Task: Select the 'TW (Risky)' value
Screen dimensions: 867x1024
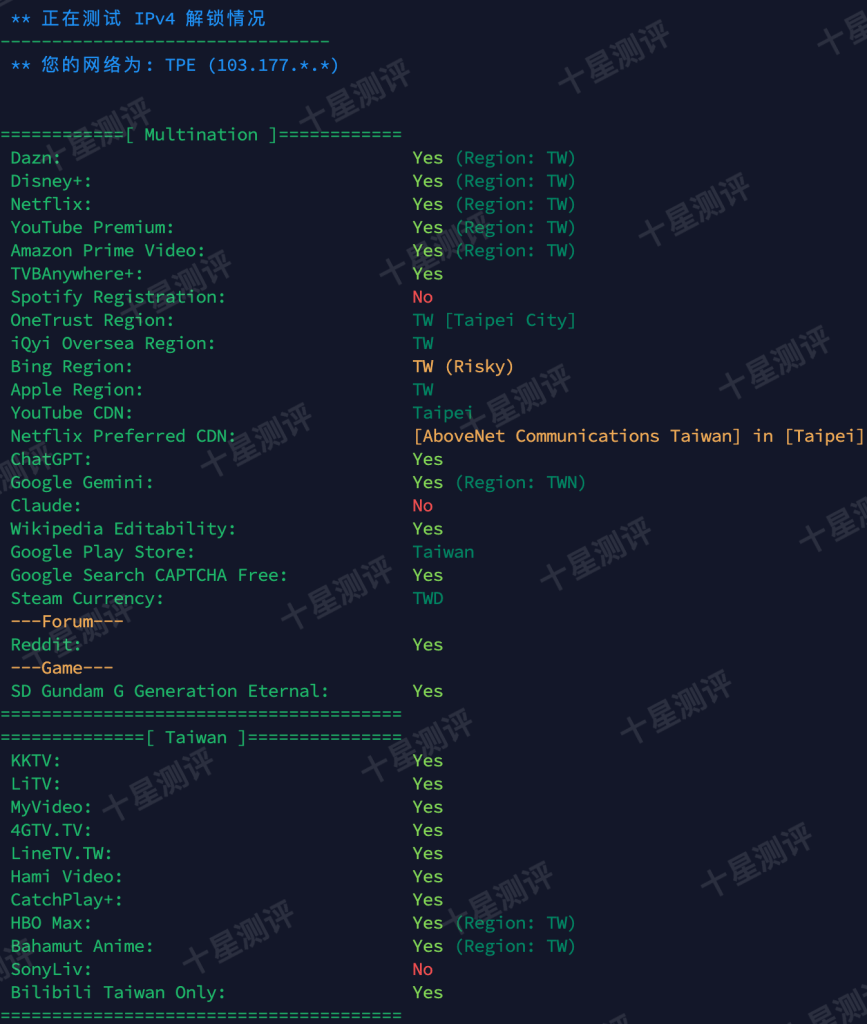Action: 464,366
